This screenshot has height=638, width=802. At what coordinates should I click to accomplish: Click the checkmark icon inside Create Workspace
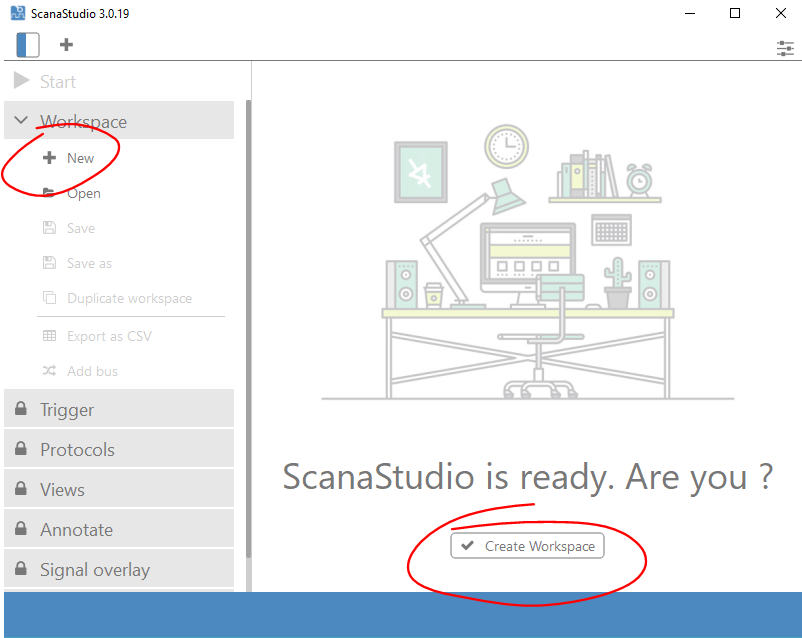coord(468,545)
